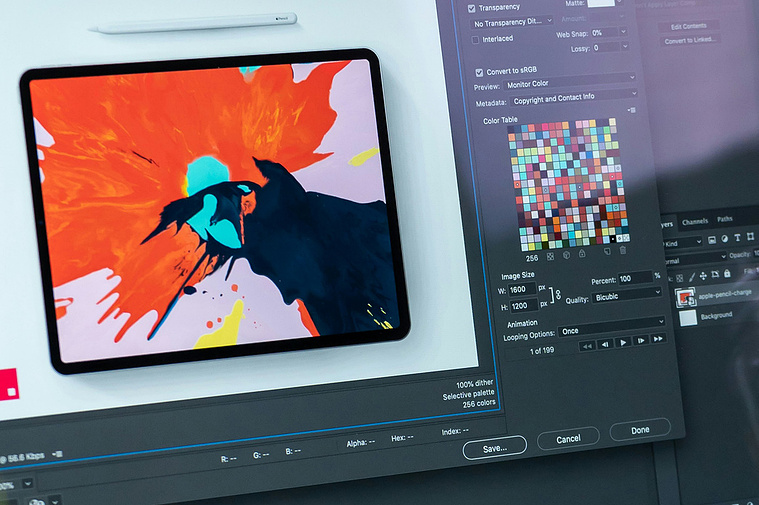Click the Done button
The height and width of the screenshot is (505, 759).
[x=640, y=430]
